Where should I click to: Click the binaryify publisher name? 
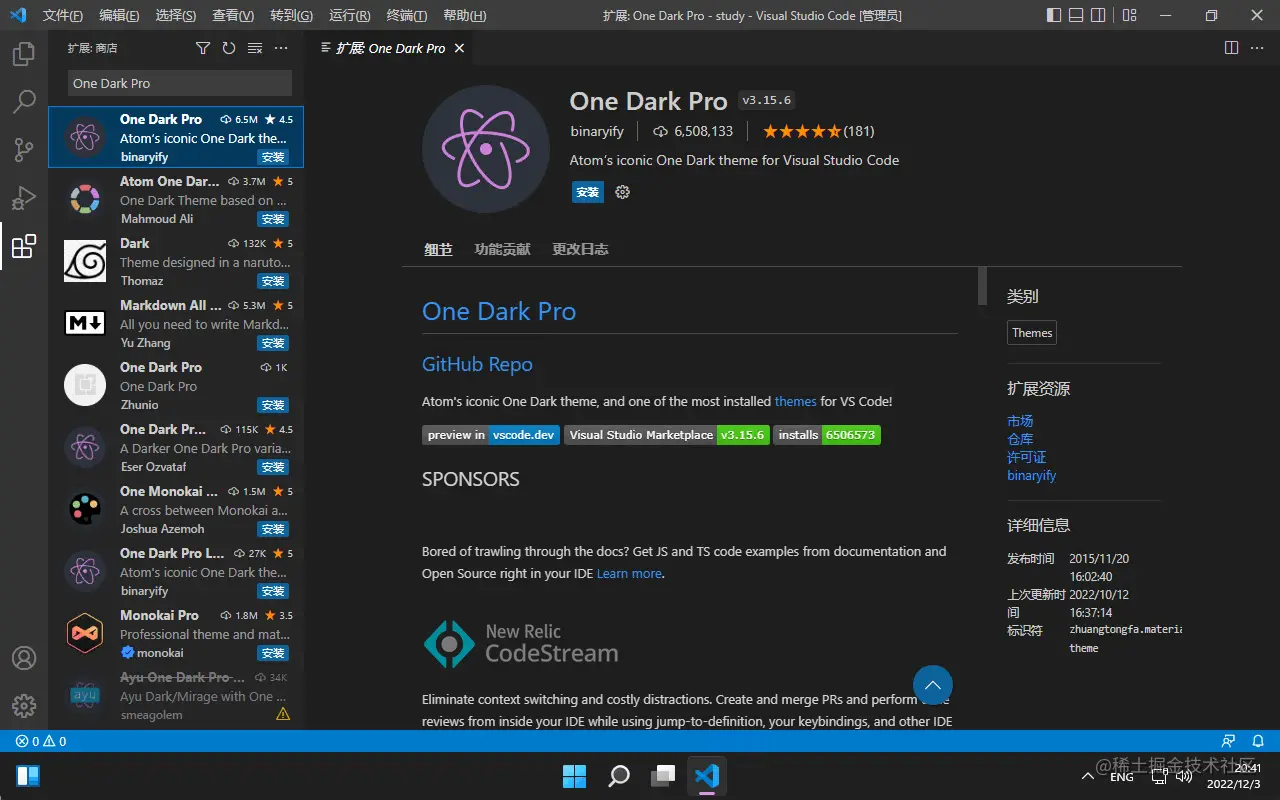click(x=597, y=131)
